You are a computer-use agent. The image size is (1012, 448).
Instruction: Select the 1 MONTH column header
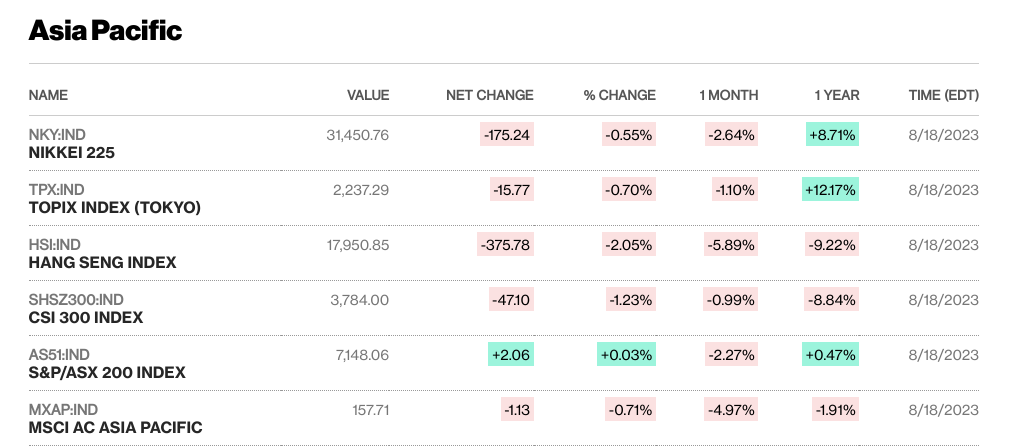click(x=728, y=95)
